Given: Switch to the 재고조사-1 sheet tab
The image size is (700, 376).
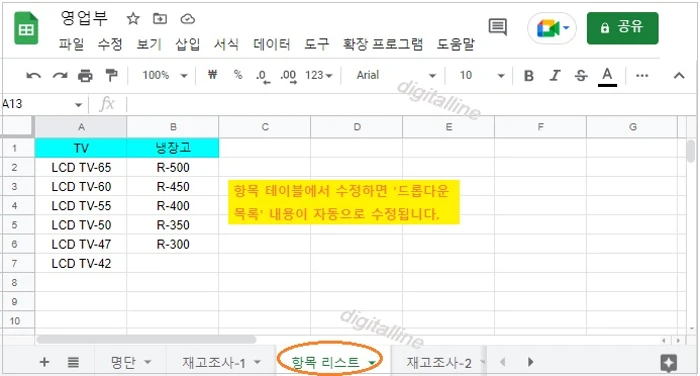Looking at the screenshot, I should pos(213,362).
